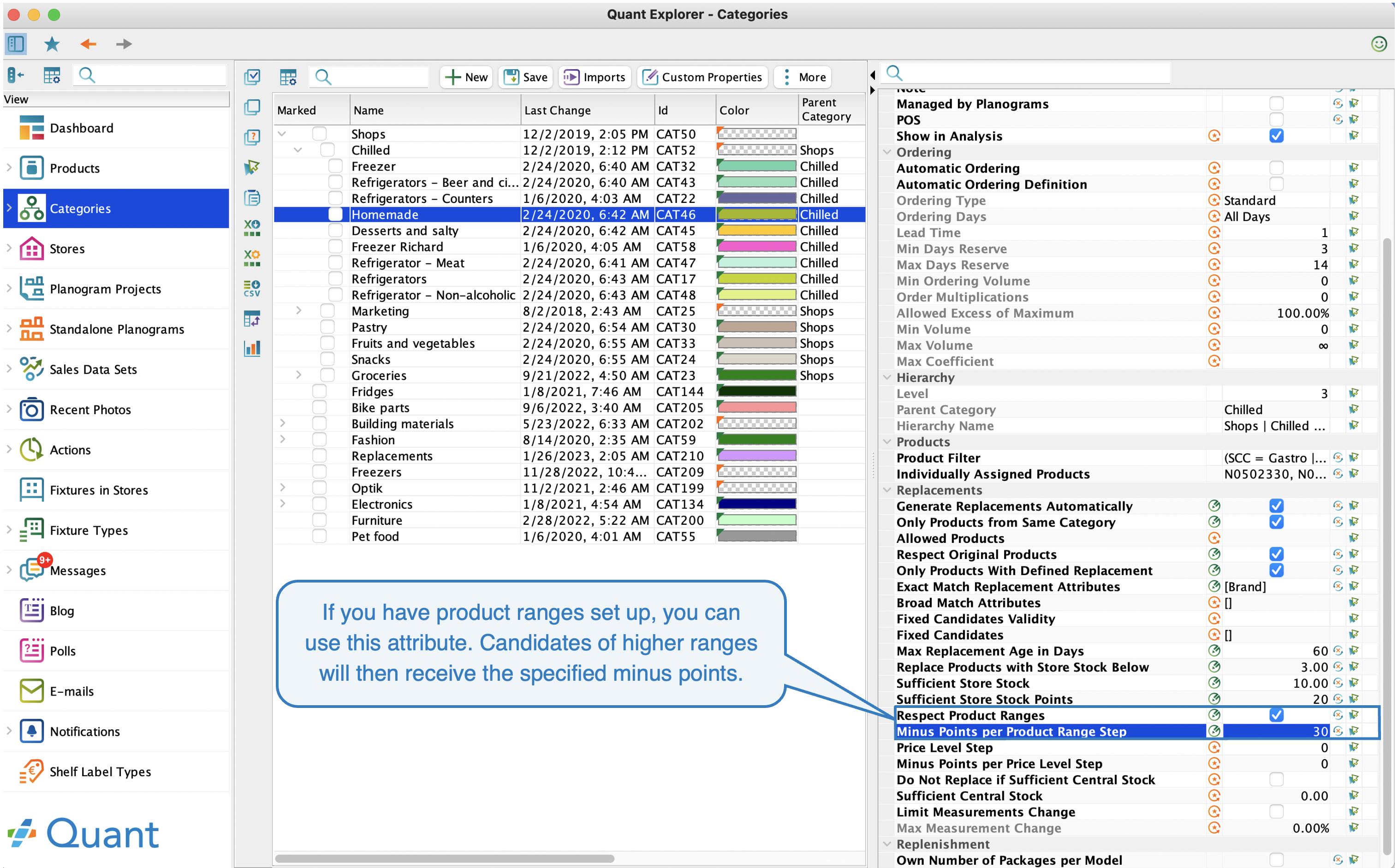The height and width of the screenshot is (868, 1398).
Task: Open column settings icon in categories table
Action: point(288,77)
